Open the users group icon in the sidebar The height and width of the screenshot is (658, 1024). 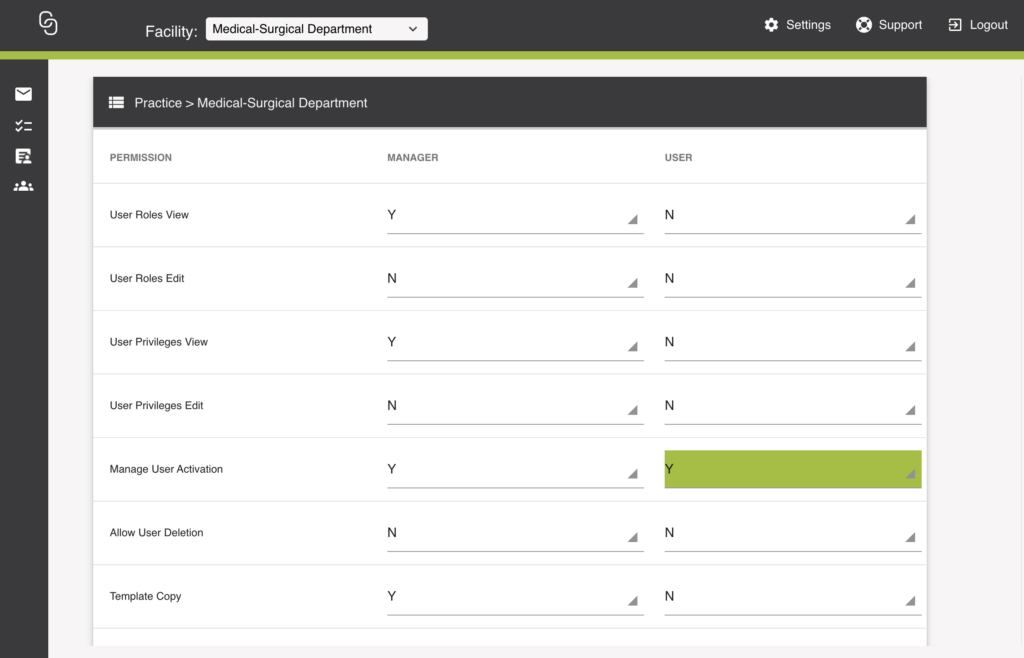pyautogui.click(x=23, y=186)
